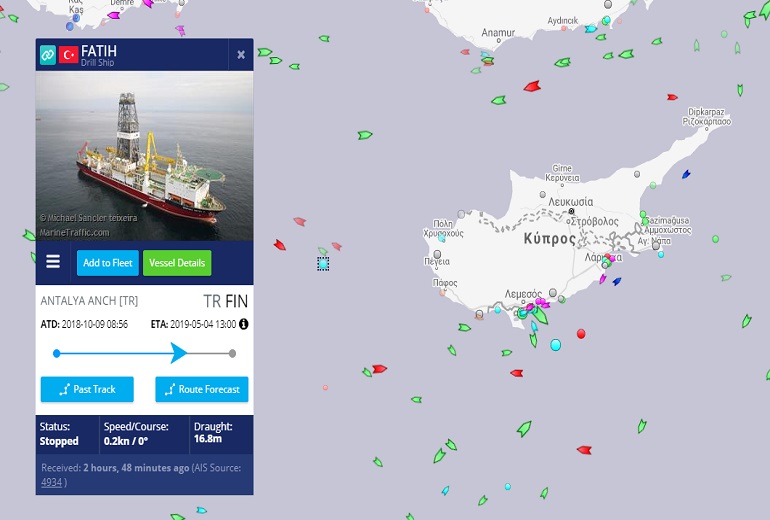Click the red ship left of selected vessel
The image size is (770, 520).
(280, 245)
